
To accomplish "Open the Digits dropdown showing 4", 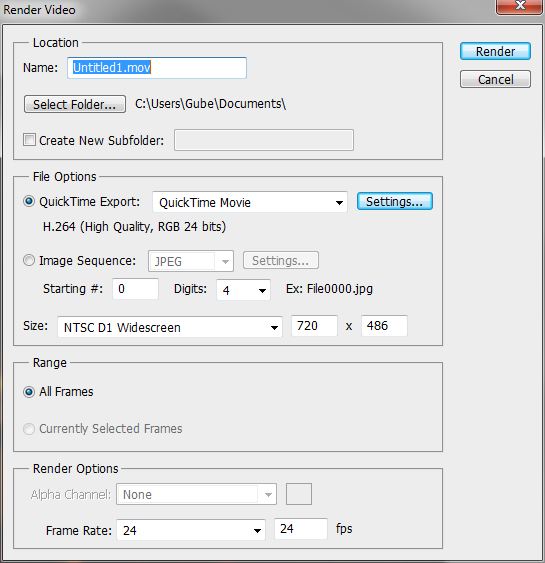I will [x=243, y=290].
